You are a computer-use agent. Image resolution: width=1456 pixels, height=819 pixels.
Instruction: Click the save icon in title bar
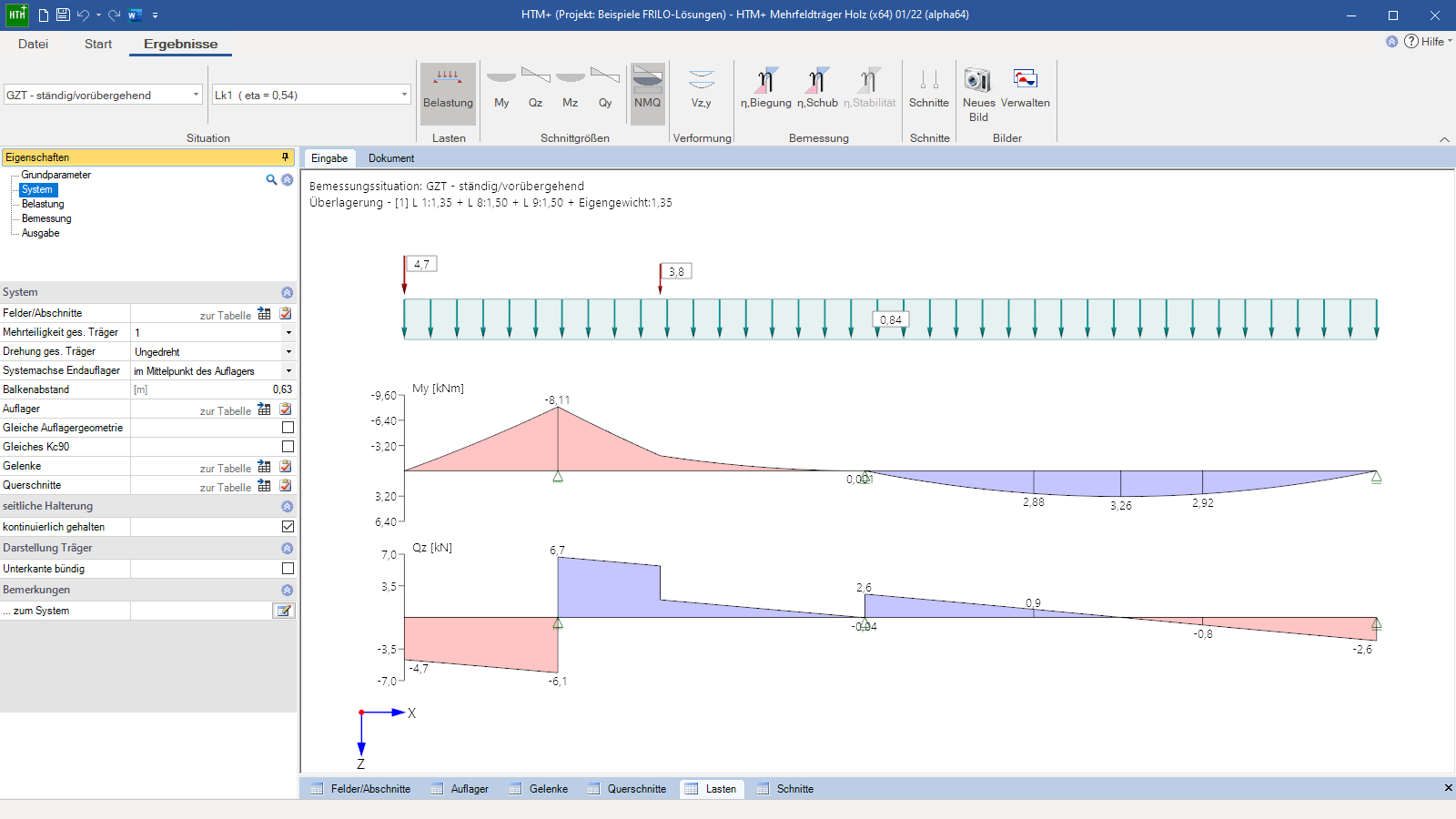coord(63,15)
